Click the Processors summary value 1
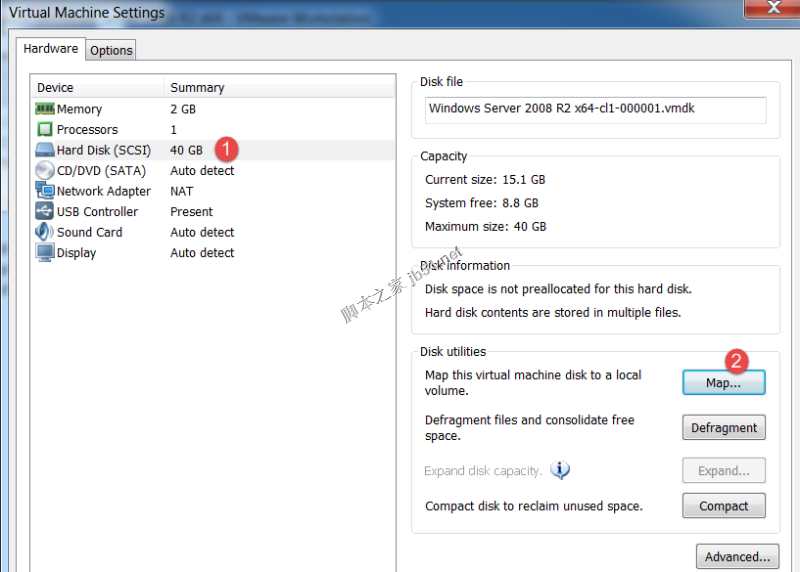The image size is (800, 572). click(x=173, y=130)
